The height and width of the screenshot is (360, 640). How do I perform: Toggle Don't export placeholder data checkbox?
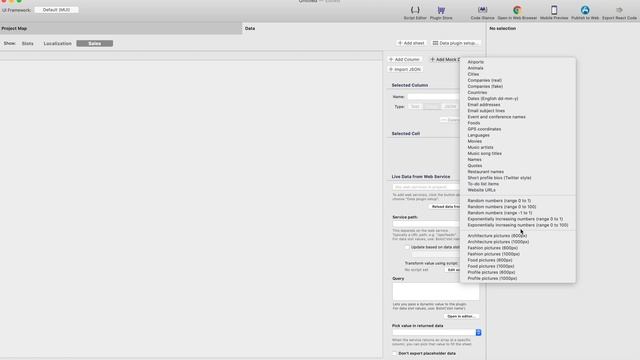pyautogui.click(x=394, y=353)
